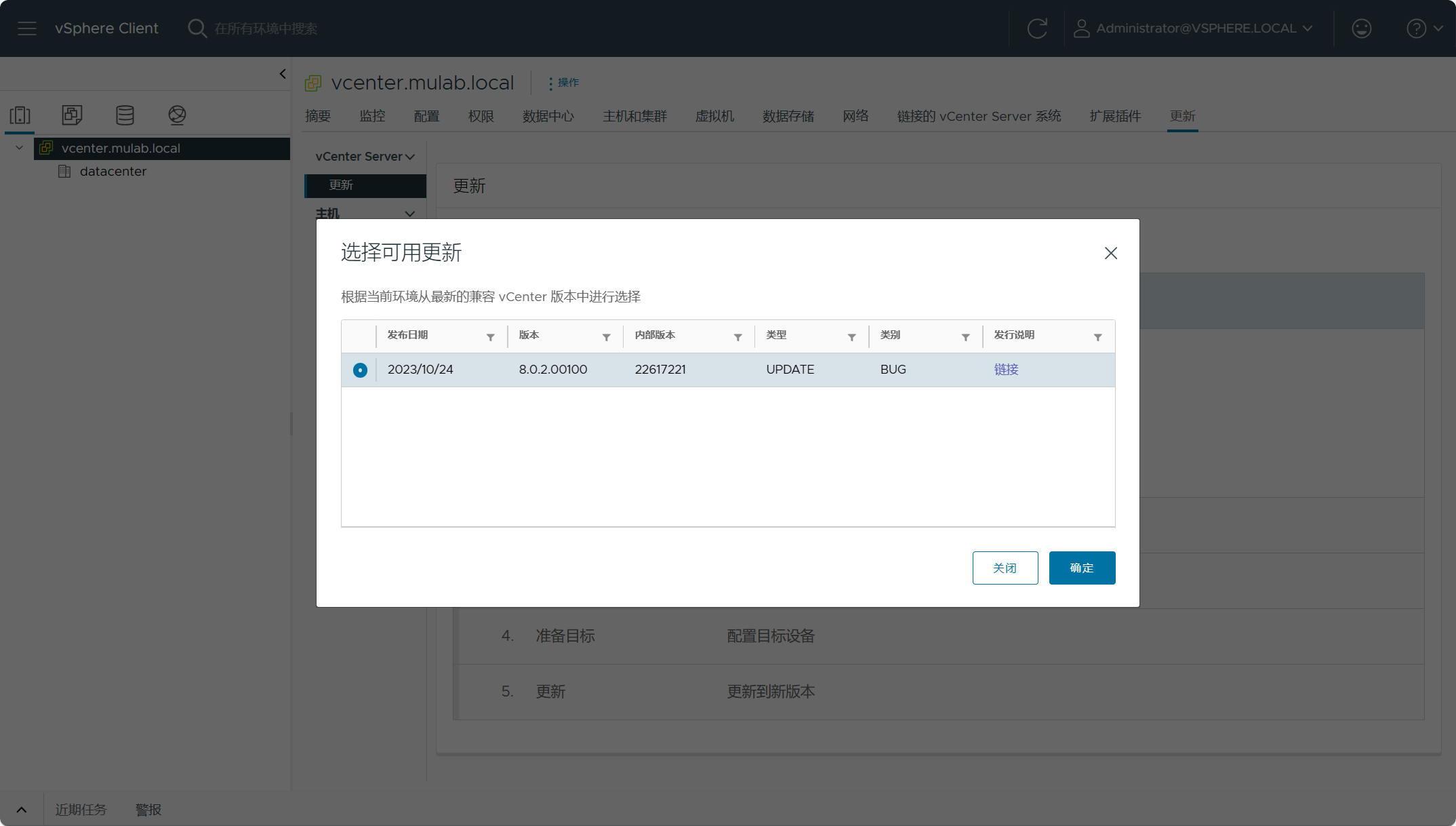Open the 监控 tab
This screenshot has width=1456, height=826.
pos(372,116)
